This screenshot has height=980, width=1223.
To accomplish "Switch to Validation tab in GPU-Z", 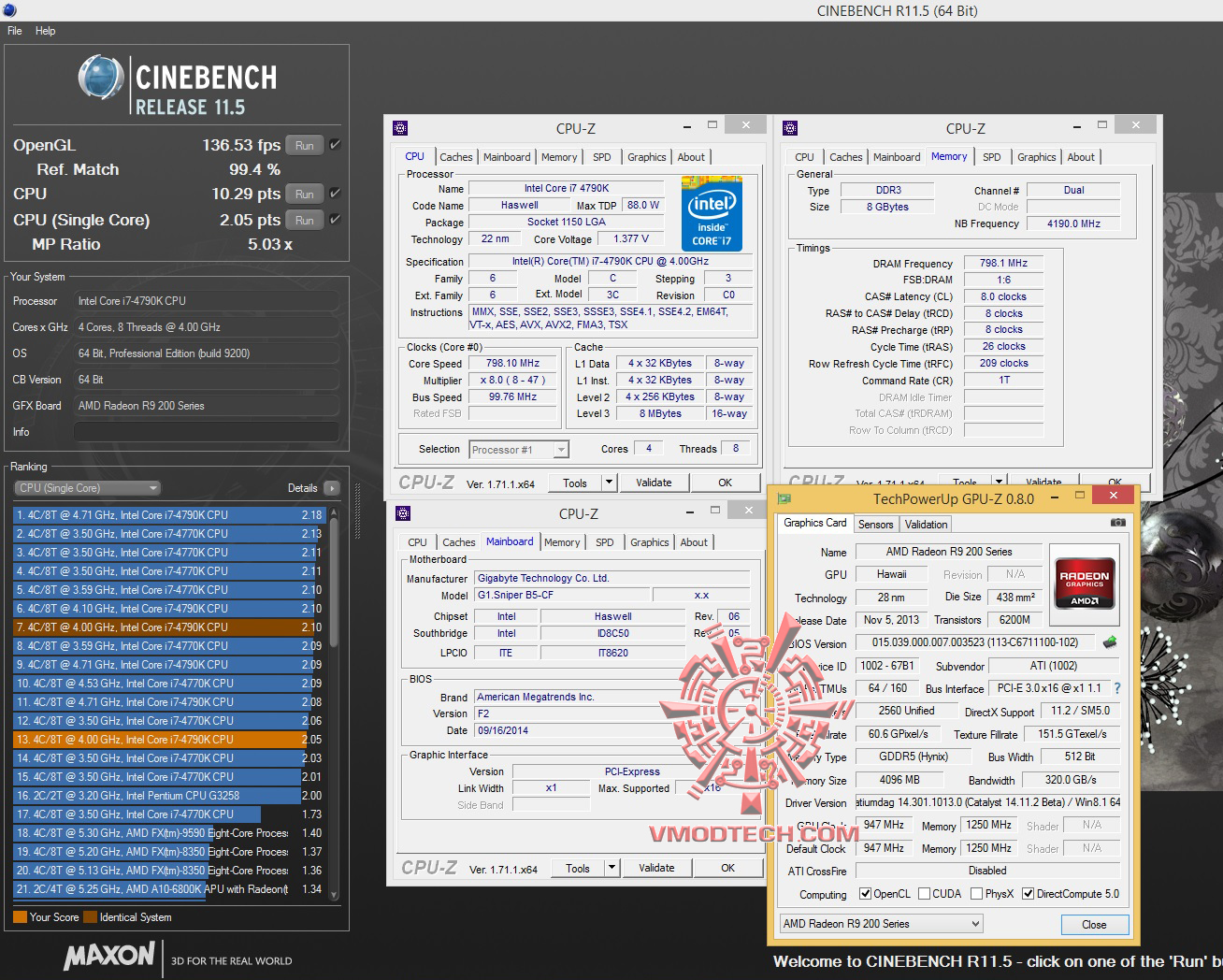I will (927, 525).
